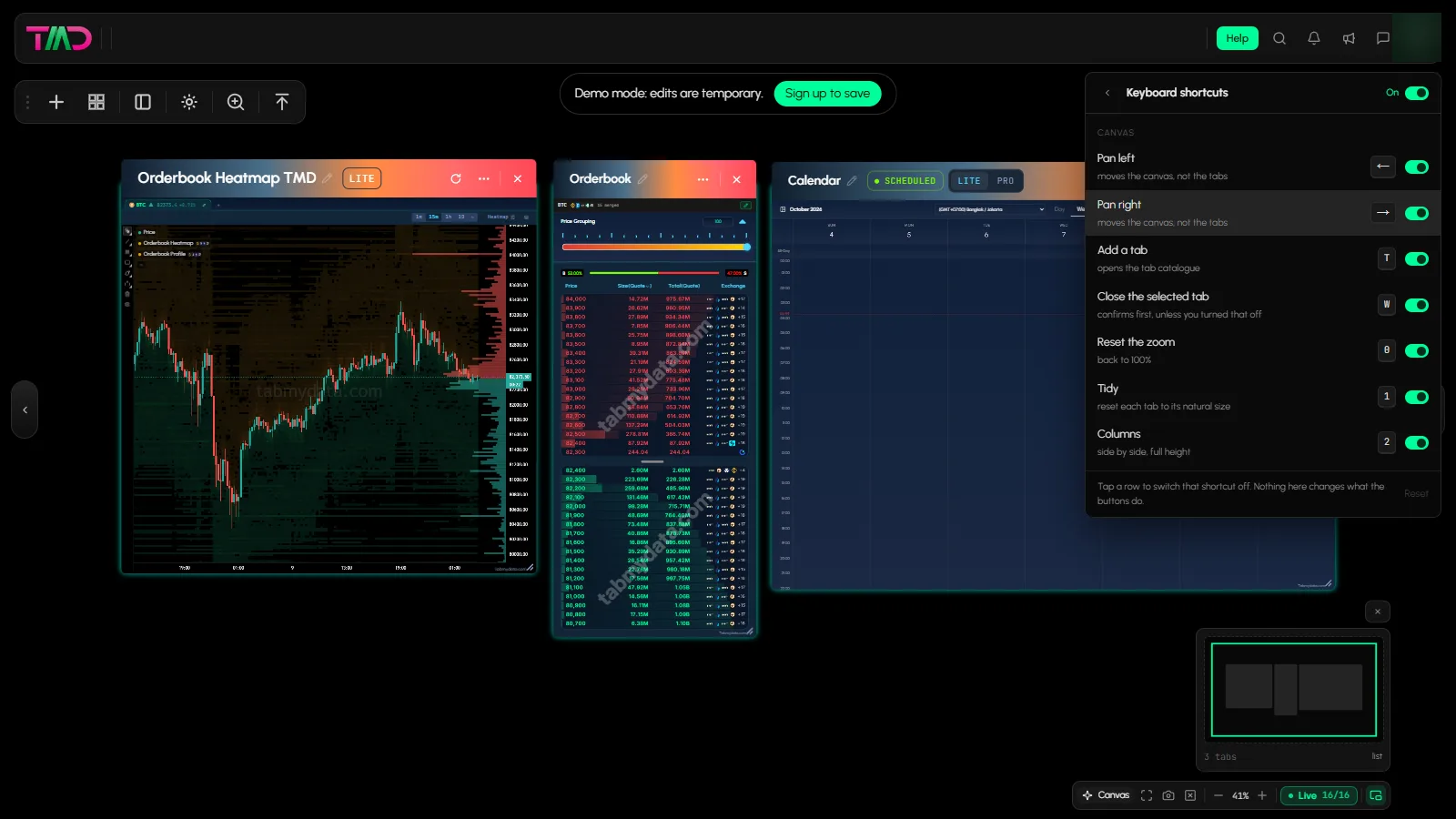Viewport: 1456px width, 819px height.
Task: Open the grid layout icon in toolbar
Action: coord(96,102)
